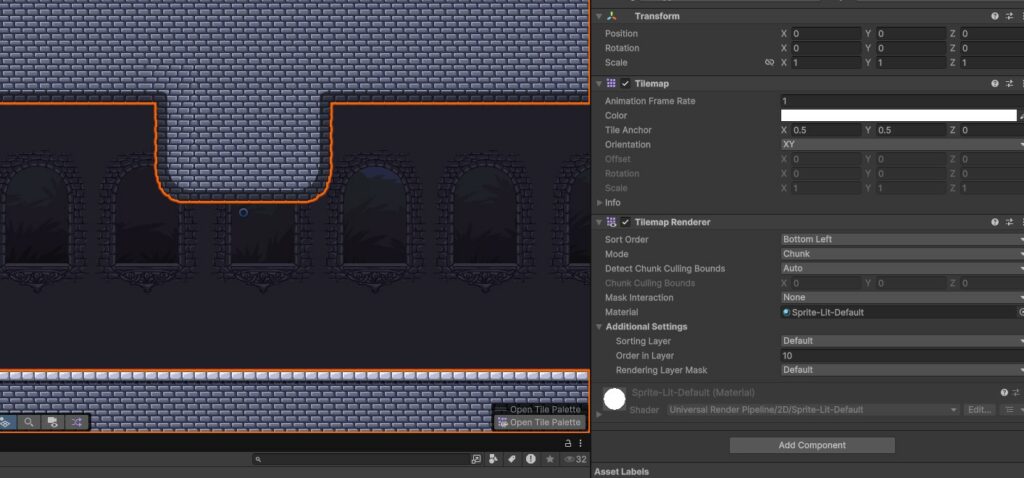This screenshot has width=1024, height=478.
Task: Click the Transform component axes icon
Action: (611, 16)
